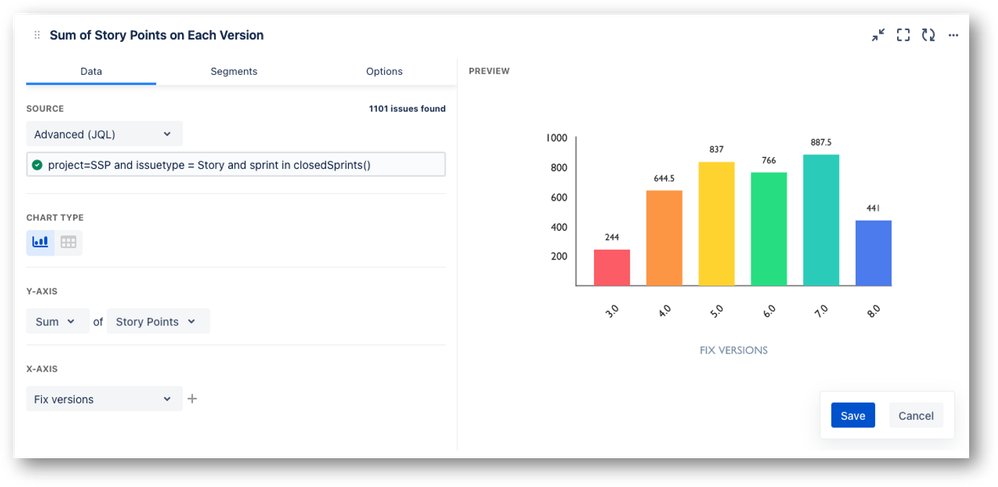
Task: Open the Advanced (JQL) source dropdown
Action: click(104, 134)
